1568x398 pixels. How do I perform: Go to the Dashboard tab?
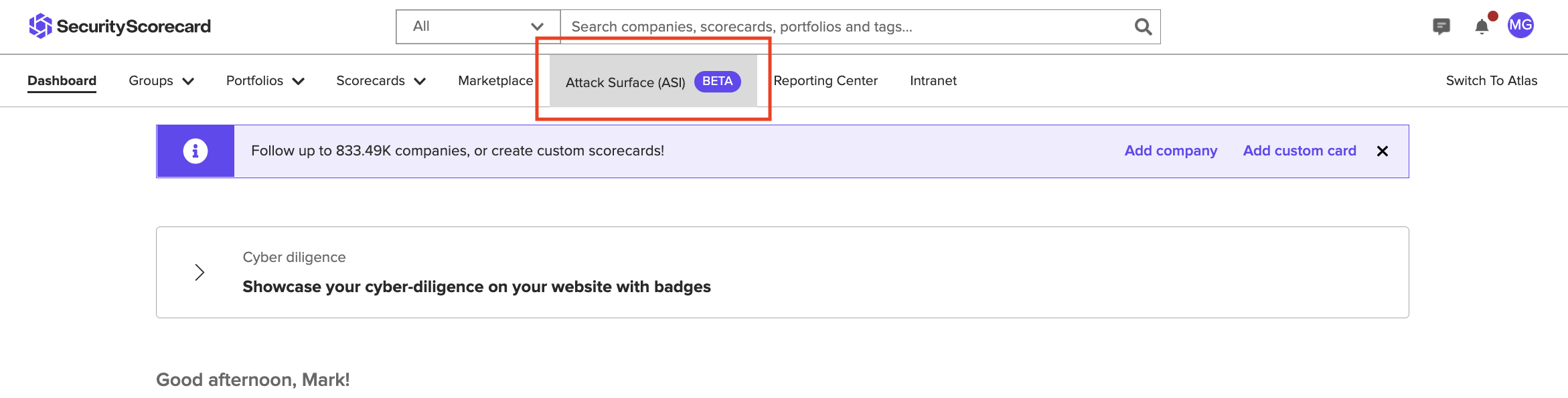(62, 81)
